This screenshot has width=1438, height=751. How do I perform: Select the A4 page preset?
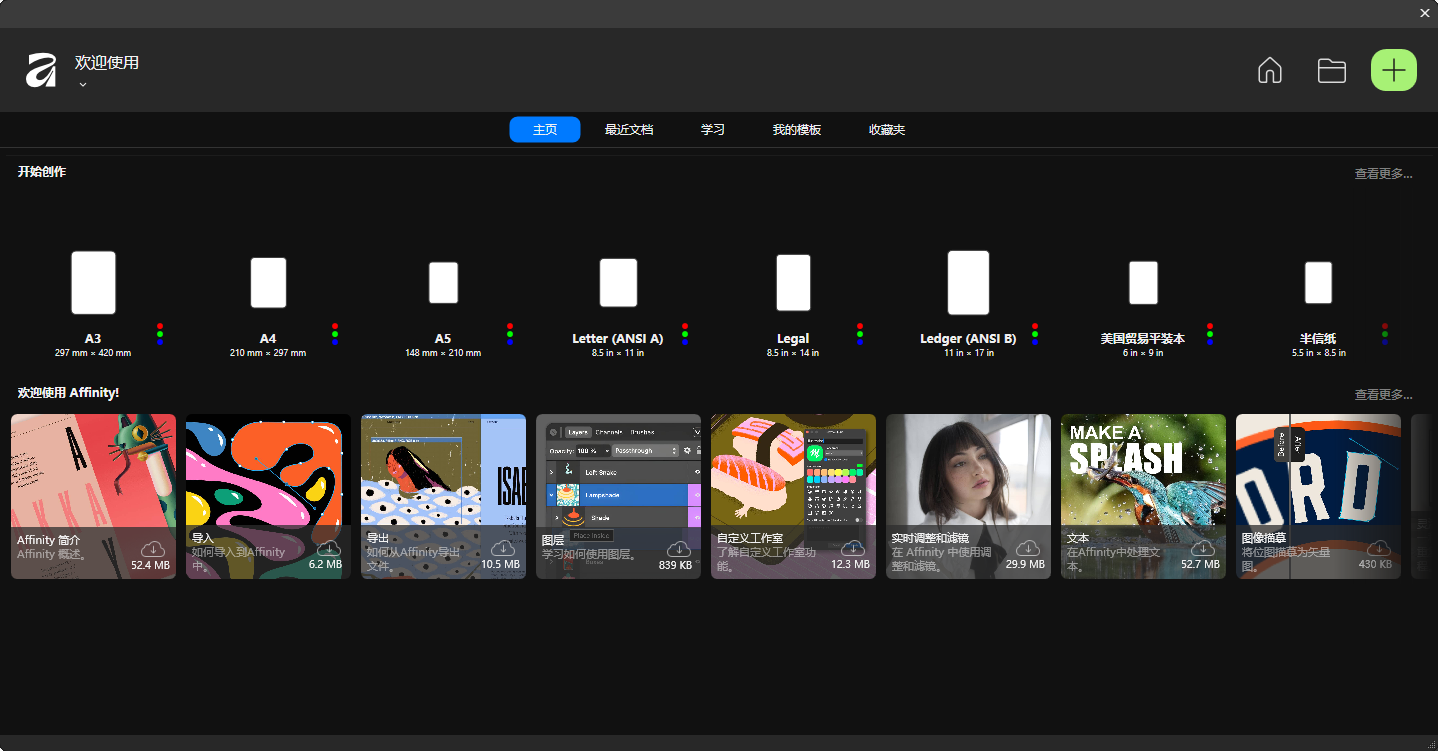click(x=268, y=283)
